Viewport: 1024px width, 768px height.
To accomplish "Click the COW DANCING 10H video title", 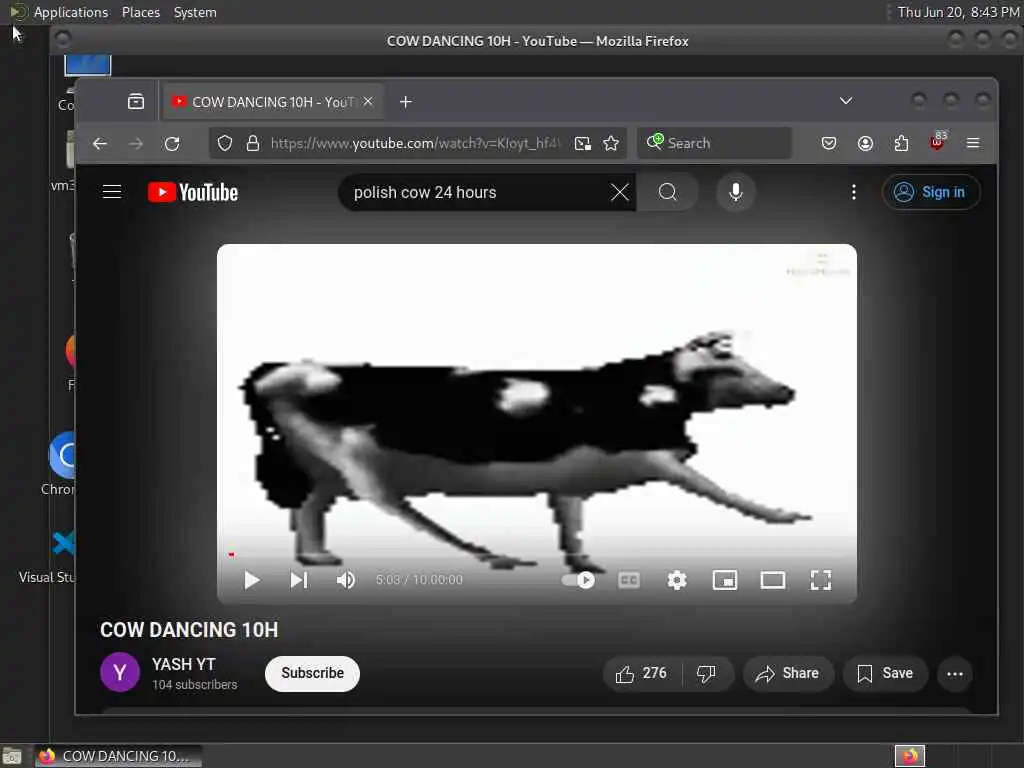I will coord(189,630).
